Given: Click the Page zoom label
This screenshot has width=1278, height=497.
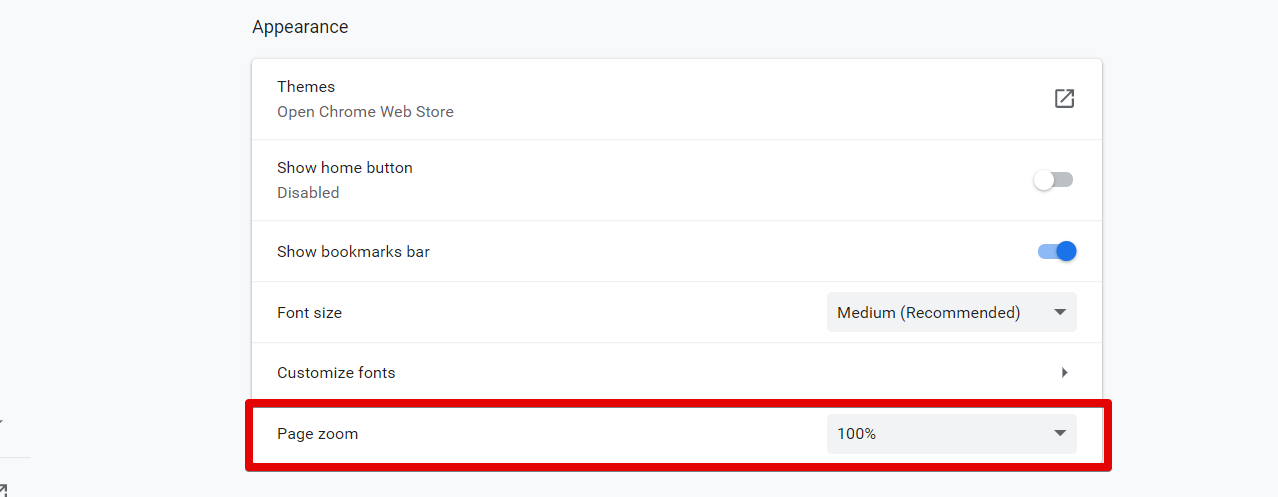Looking at the screenshot, I should click(x=317, y=434).
